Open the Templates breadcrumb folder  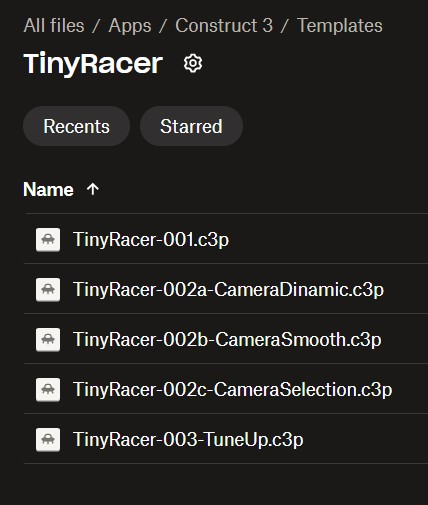click(340, 26)
